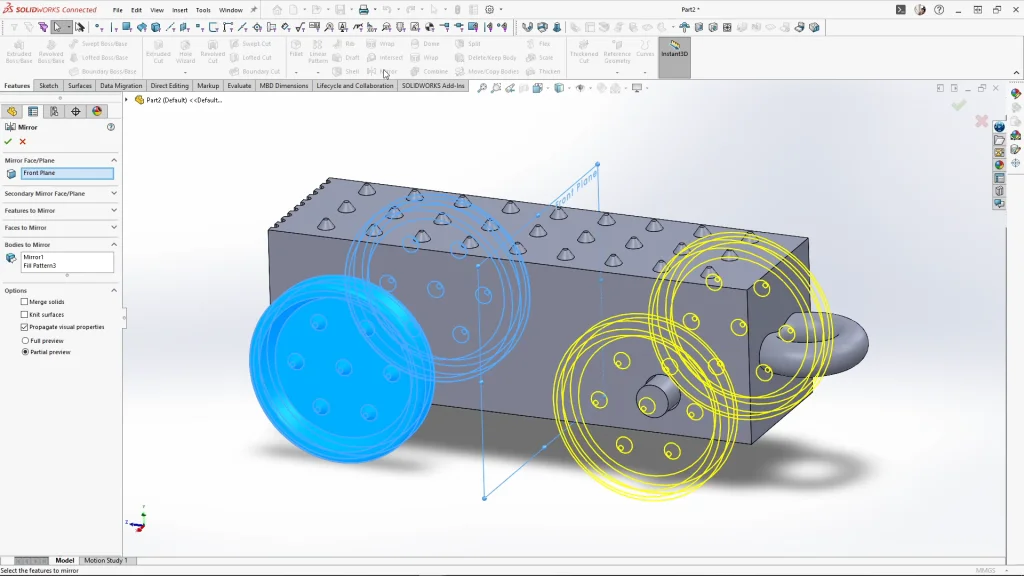1024x576 pixels.
Task: Open the Motion Study 1 tab
Action: [105, 561]
